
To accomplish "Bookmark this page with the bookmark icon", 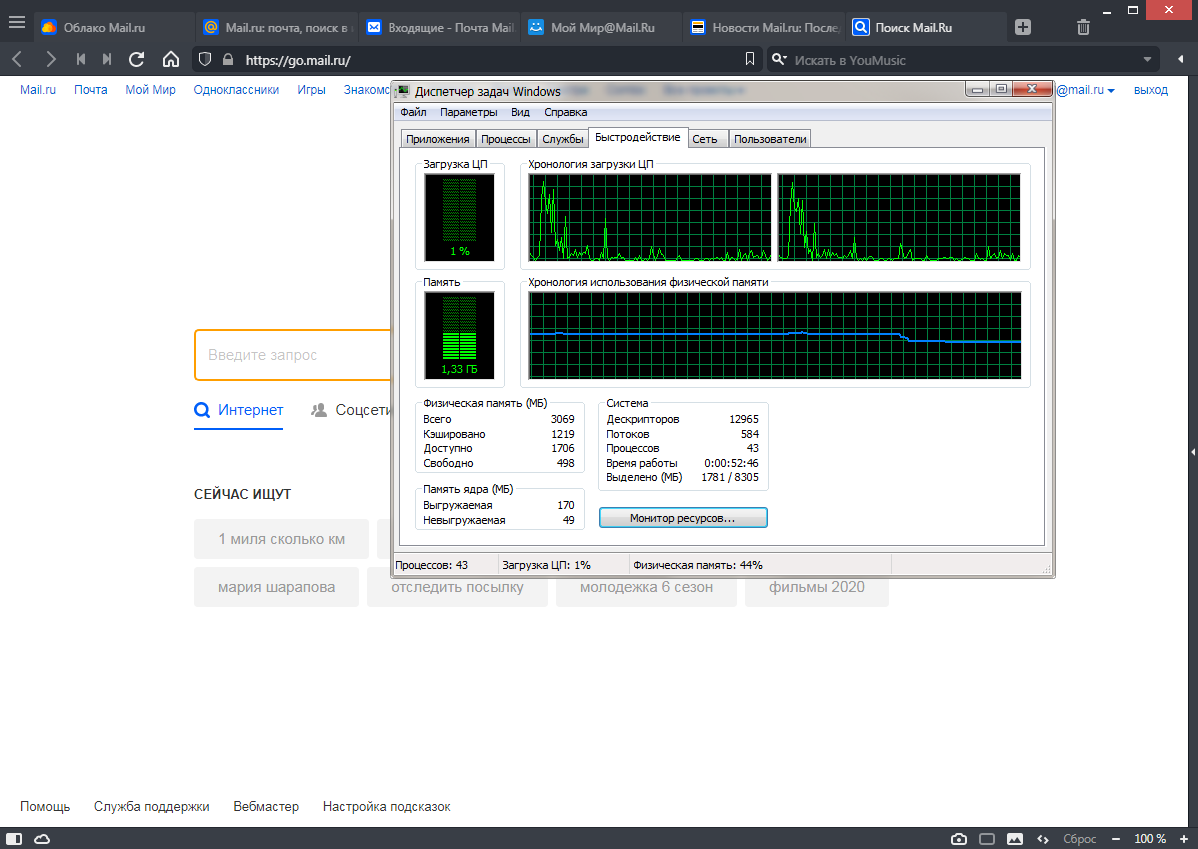I will (750, 60).
